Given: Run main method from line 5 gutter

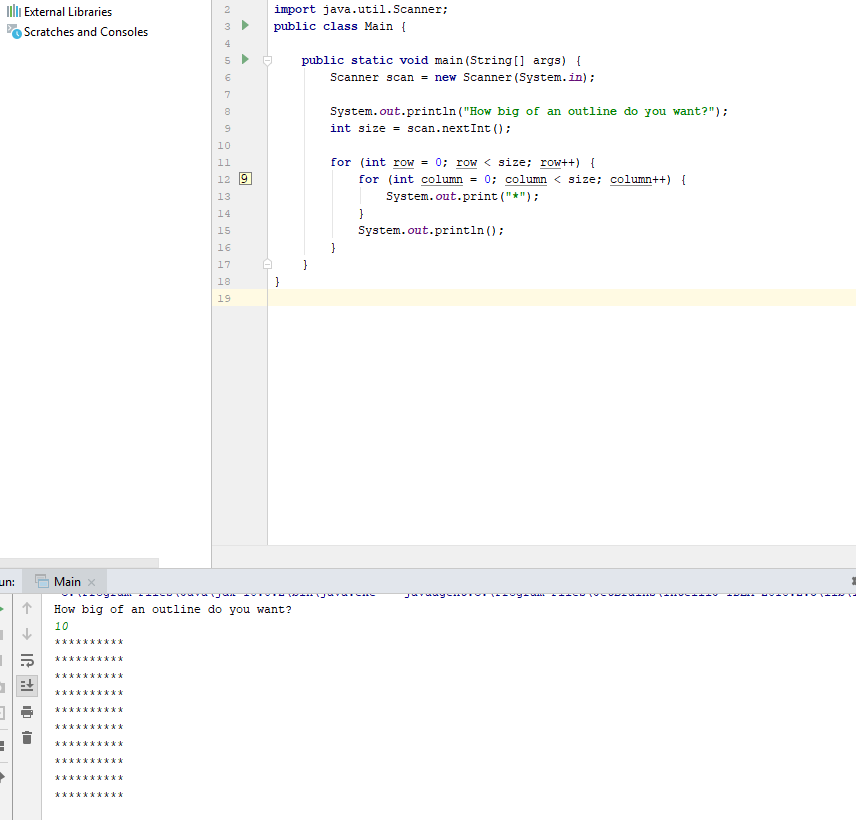Looking at the screenshot, I should (245, 59).
